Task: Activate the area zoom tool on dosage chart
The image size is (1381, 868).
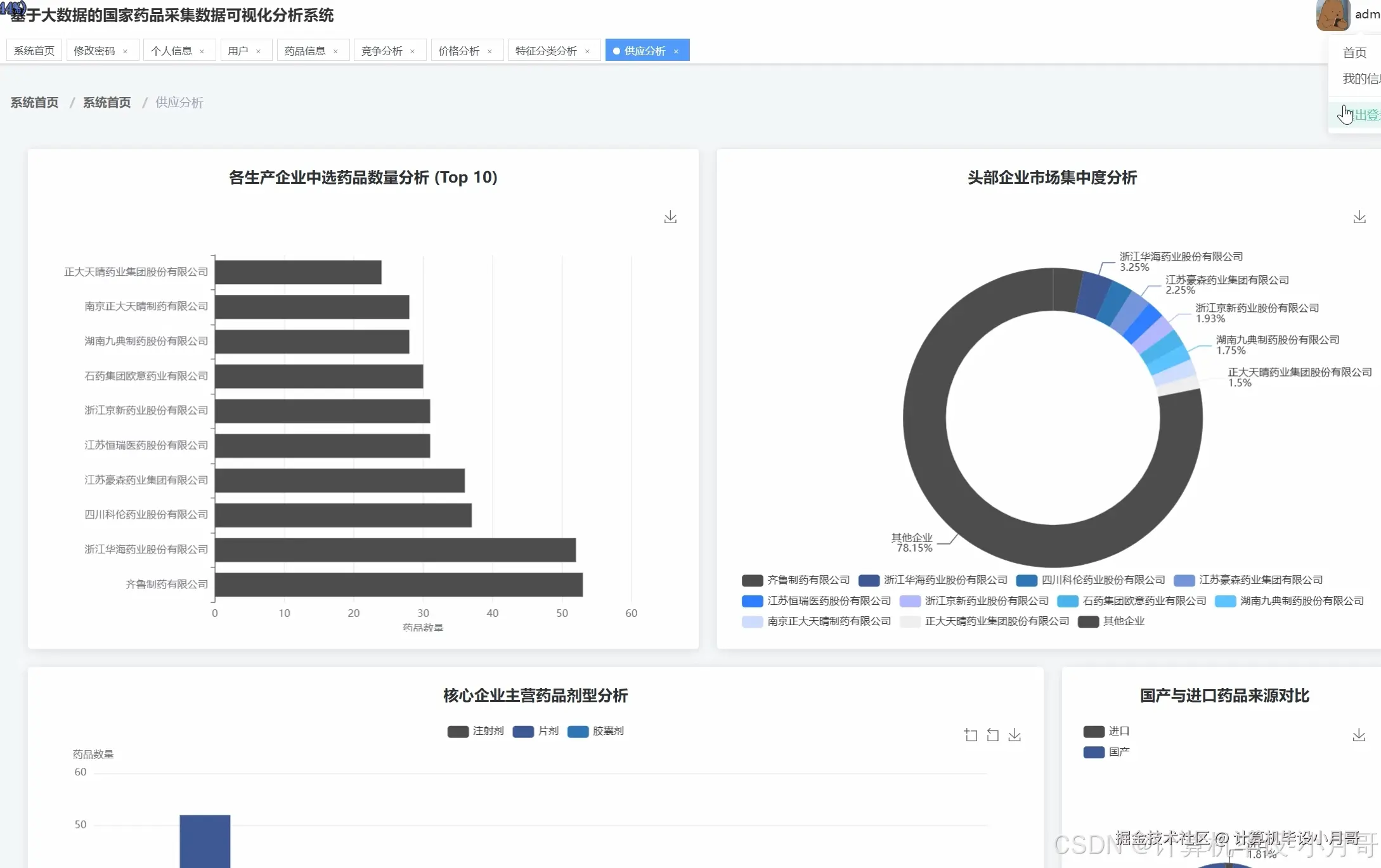Action: tap(971, 735)
